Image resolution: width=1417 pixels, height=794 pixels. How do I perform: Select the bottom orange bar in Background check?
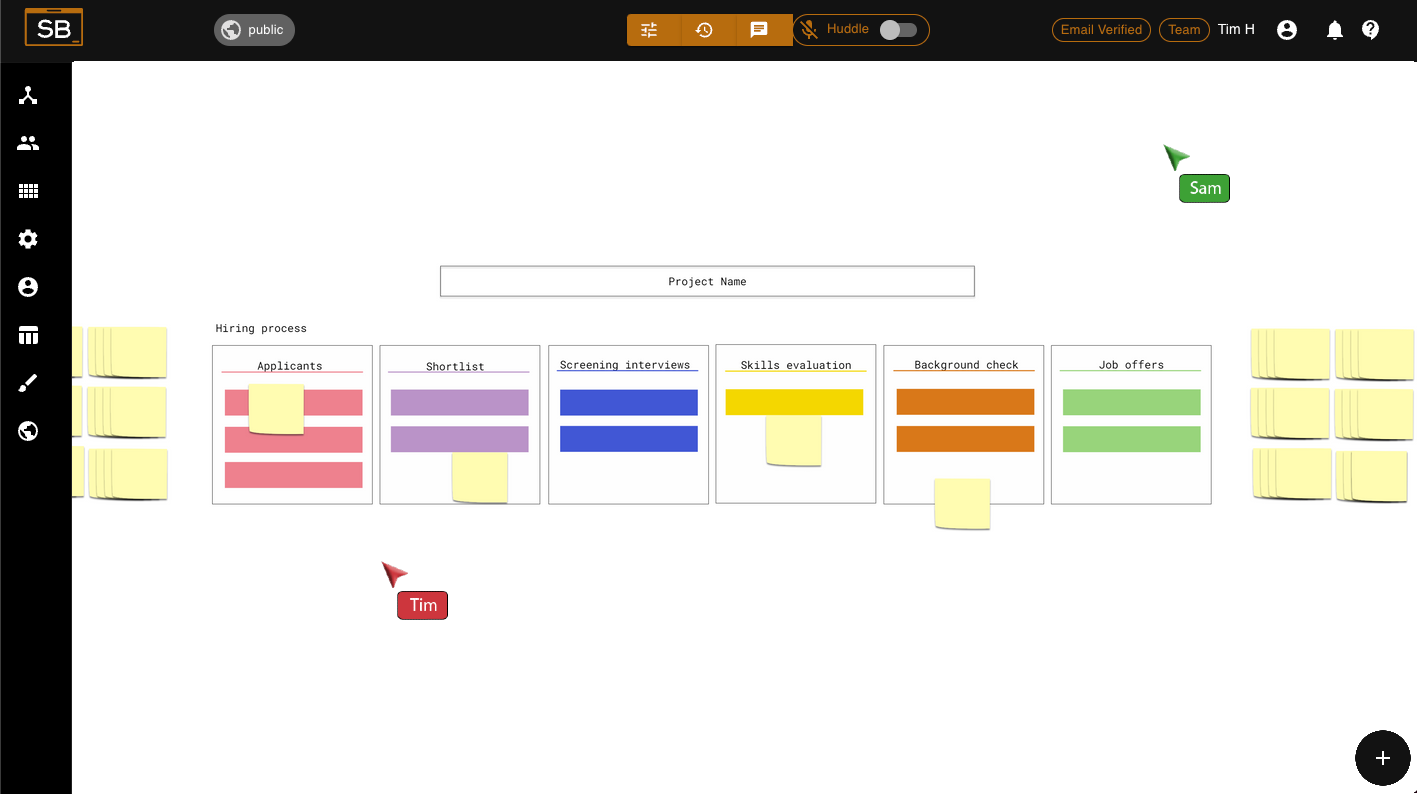point(965,439)
